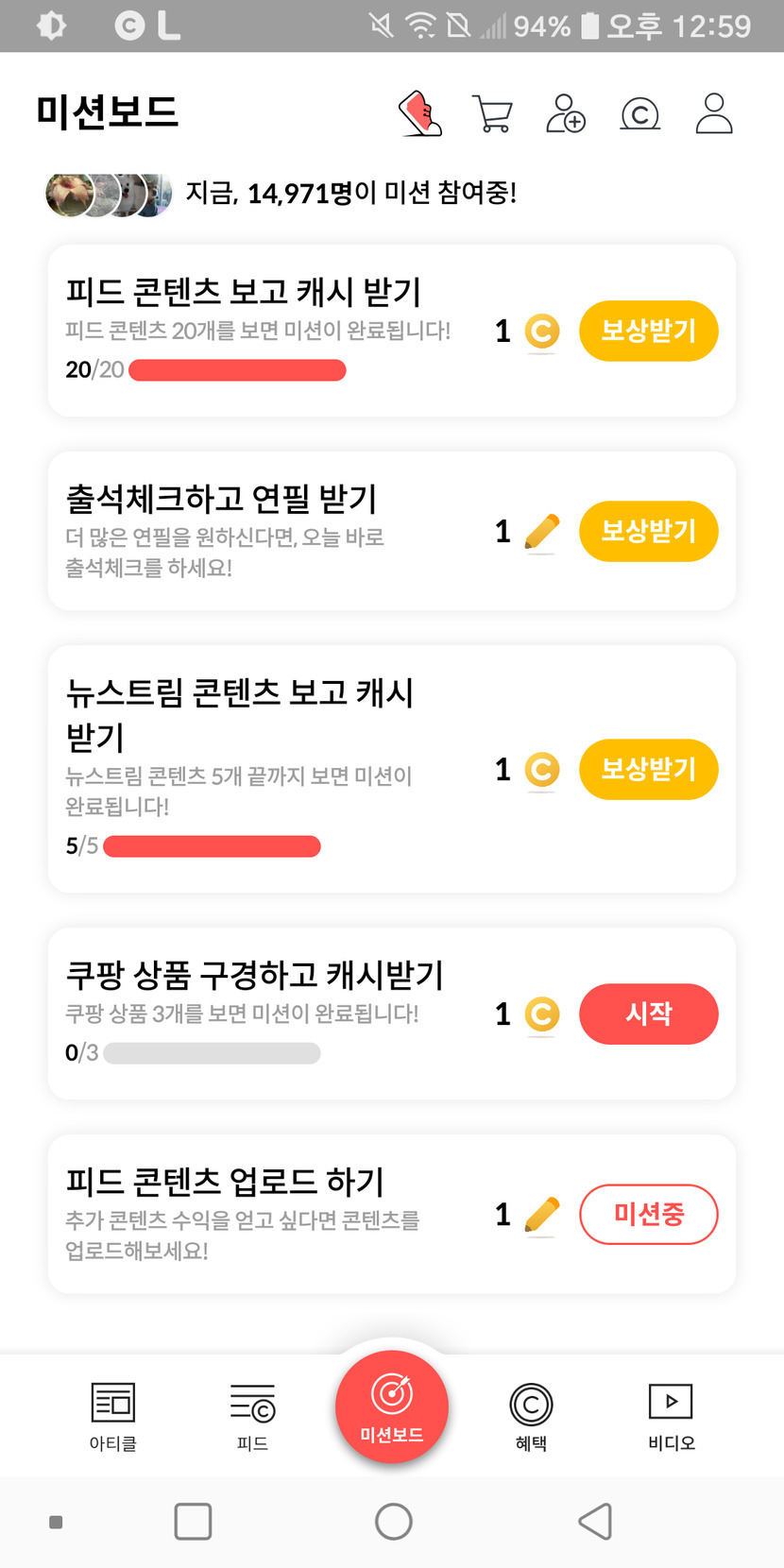Claim 보상받기 for newstream content mission
Screen dimensions: 784x1568
[648, 769]
